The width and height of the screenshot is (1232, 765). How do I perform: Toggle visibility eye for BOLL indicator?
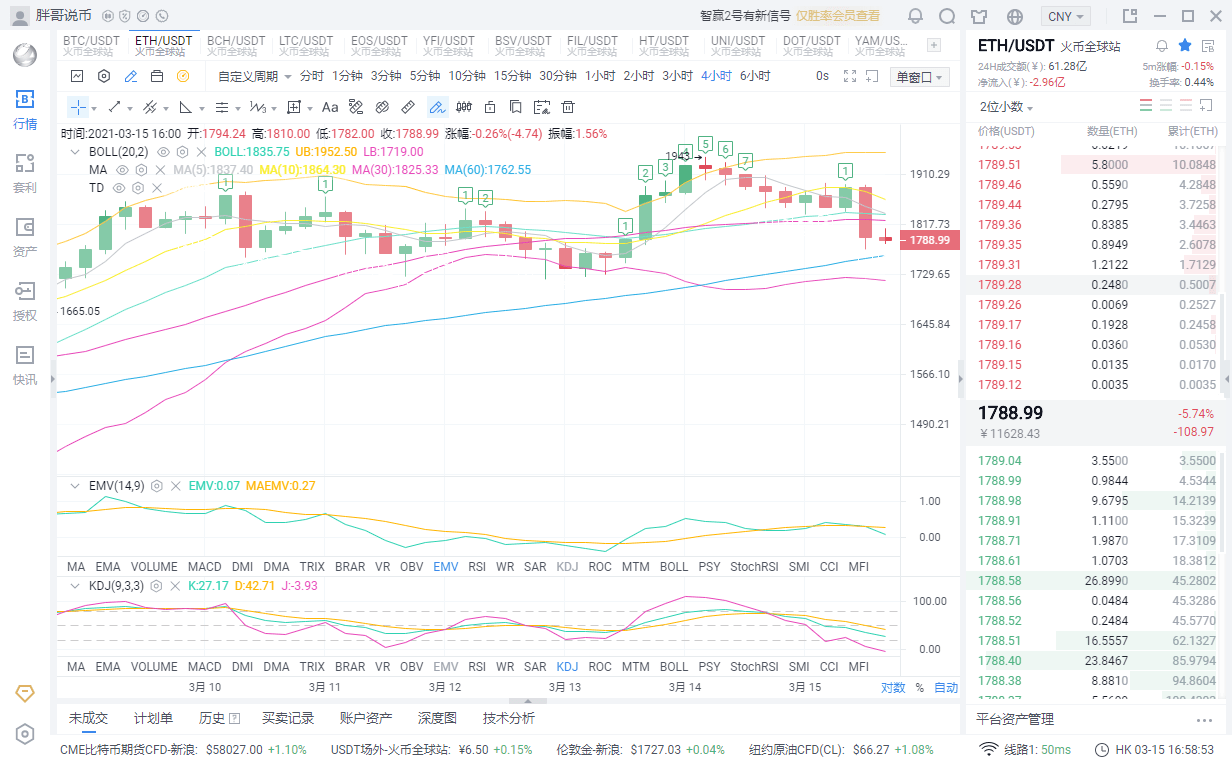tap(163, 152)
